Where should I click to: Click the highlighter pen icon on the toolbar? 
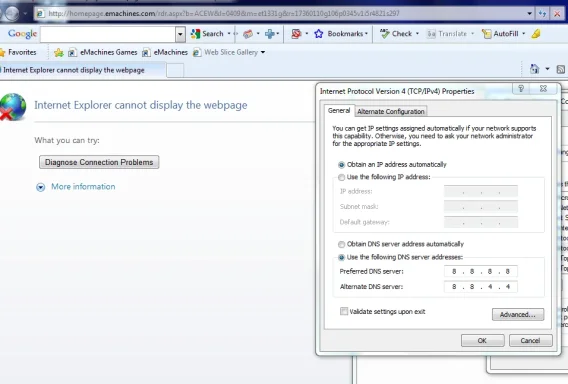coord(536,34)
